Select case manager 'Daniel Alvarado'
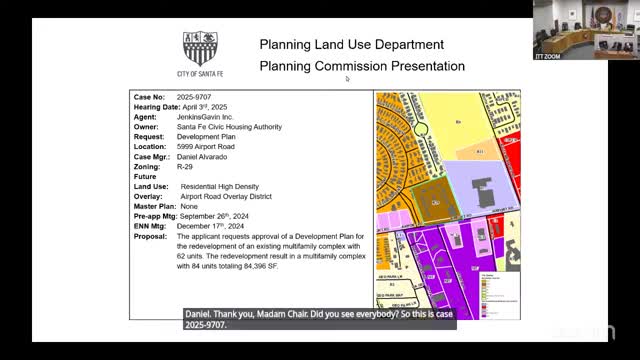This screenshot has width=640, height=360. pos(202,157)
